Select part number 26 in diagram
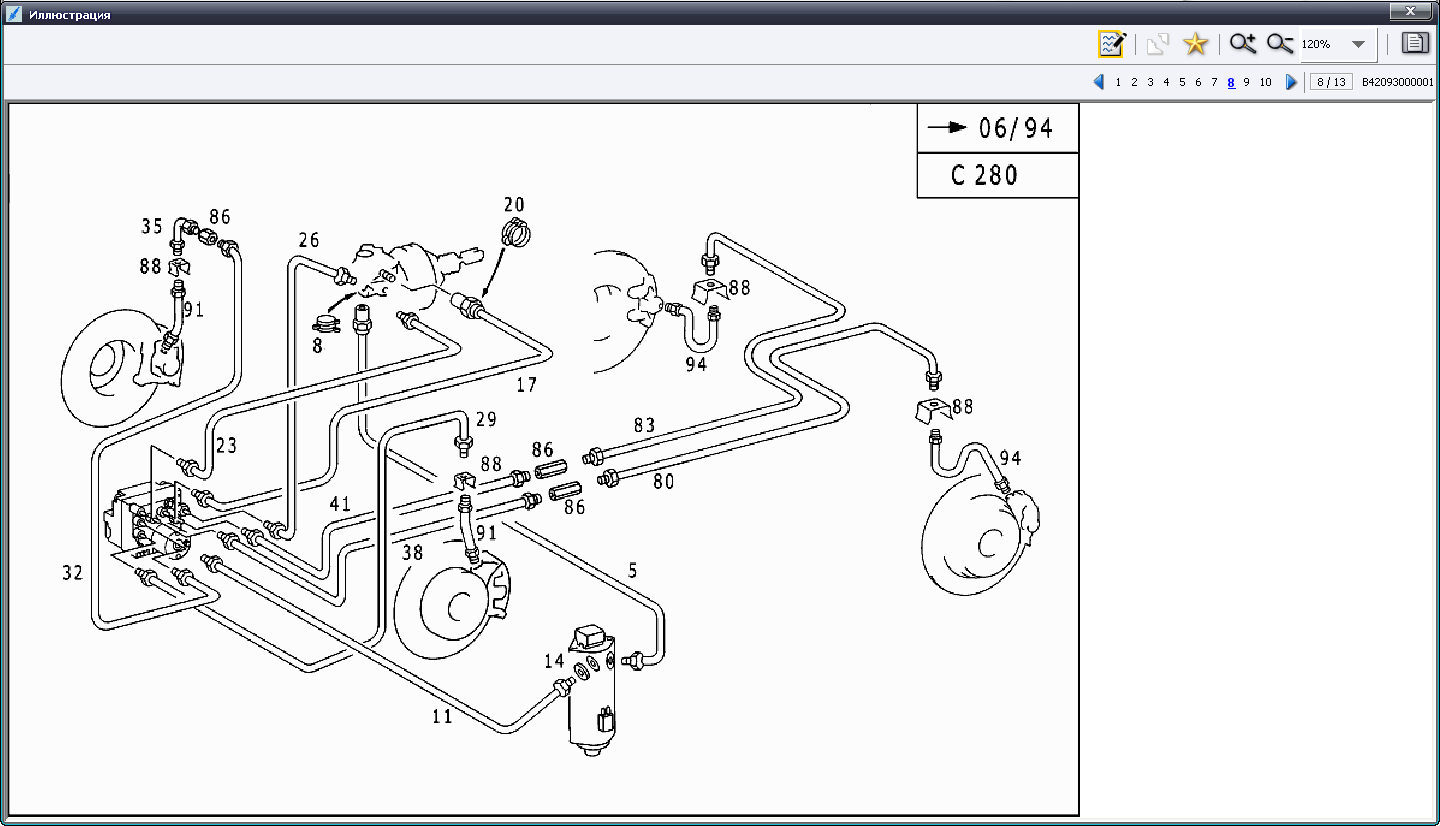 pyautogui.click(x=309, y=240)
